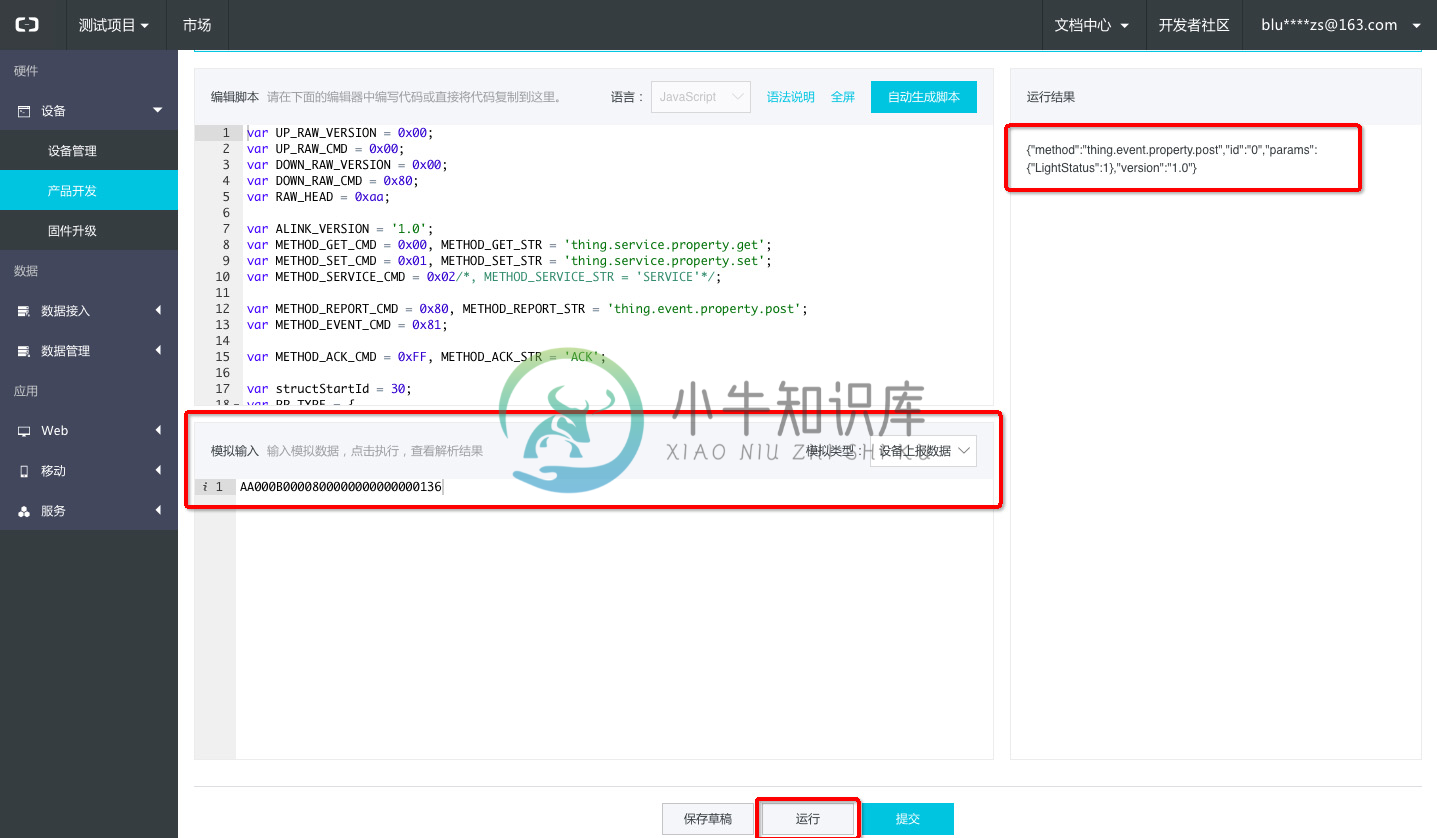Image resolution: width=1437 pixels, height=838 pixels.
Task: Expand the 服务 sidebar arrow
Action: coord(158,511)
